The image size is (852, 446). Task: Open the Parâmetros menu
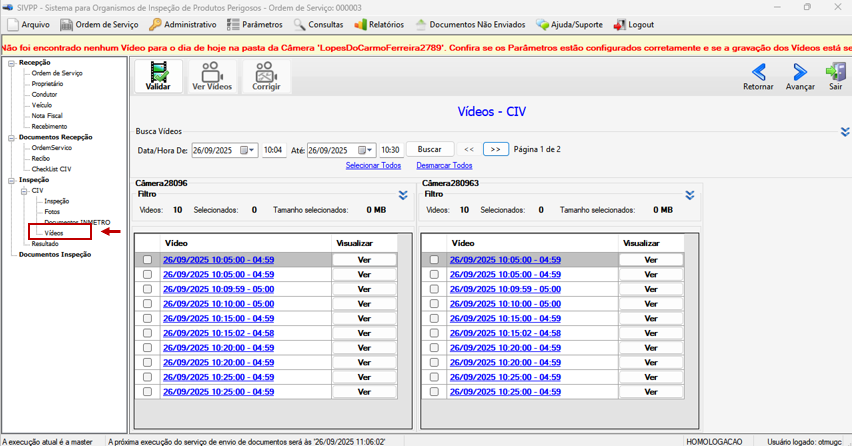tap(255, 25)
